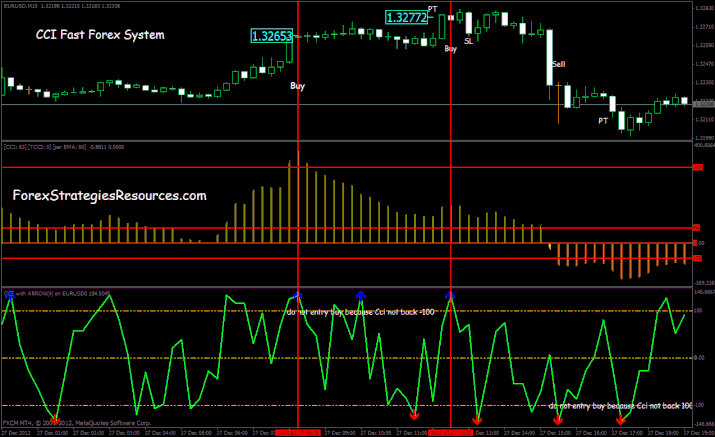715x437 pixels.
Task: Click the CCI with ARROW(4) indicator label
Action: (x=57, y=293)
